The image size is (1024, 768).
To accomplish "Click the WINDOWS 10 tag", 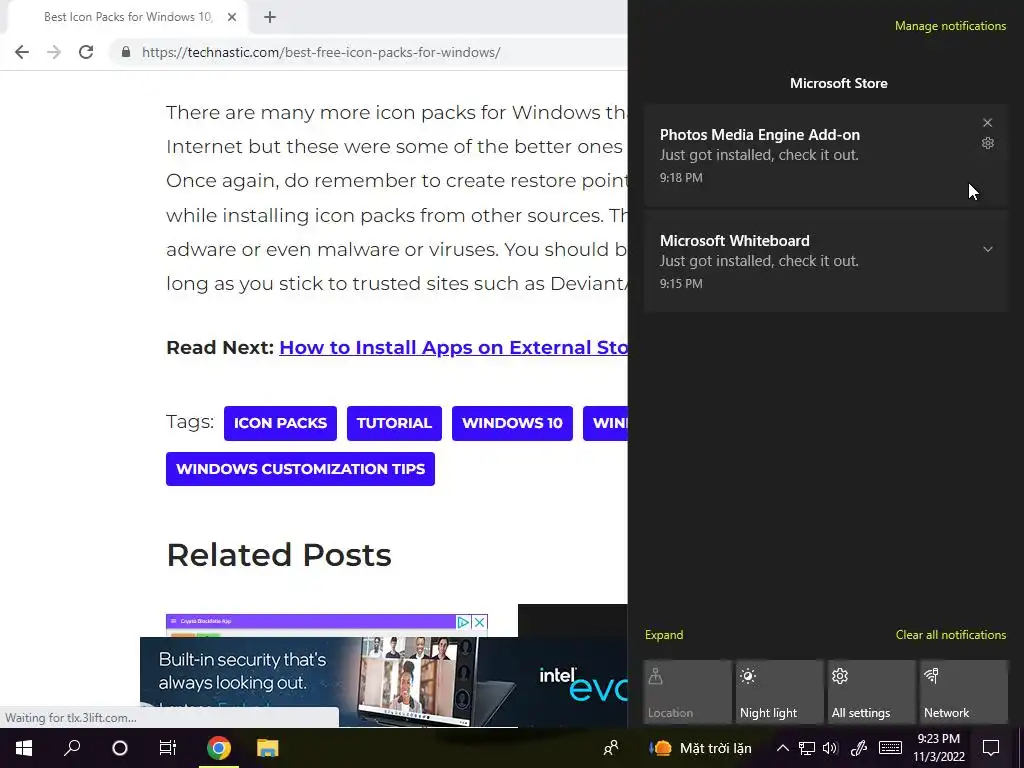I will (x=512, y=423).
